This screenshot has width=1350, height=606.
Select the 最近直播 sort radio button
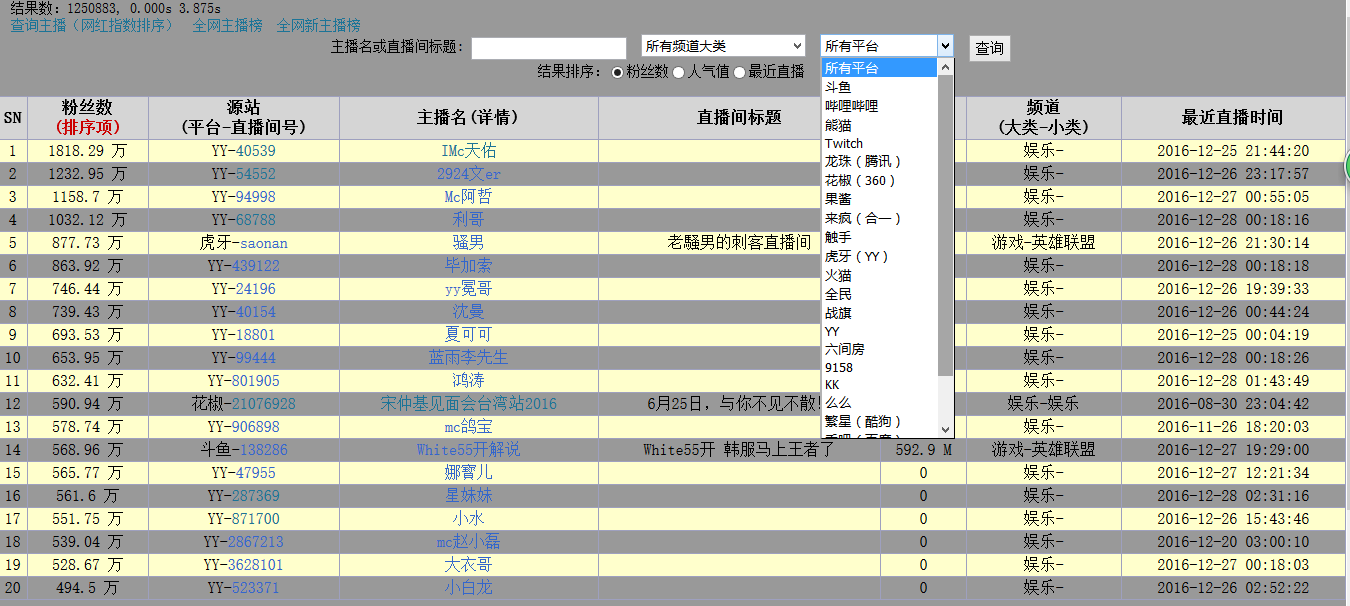740,72
